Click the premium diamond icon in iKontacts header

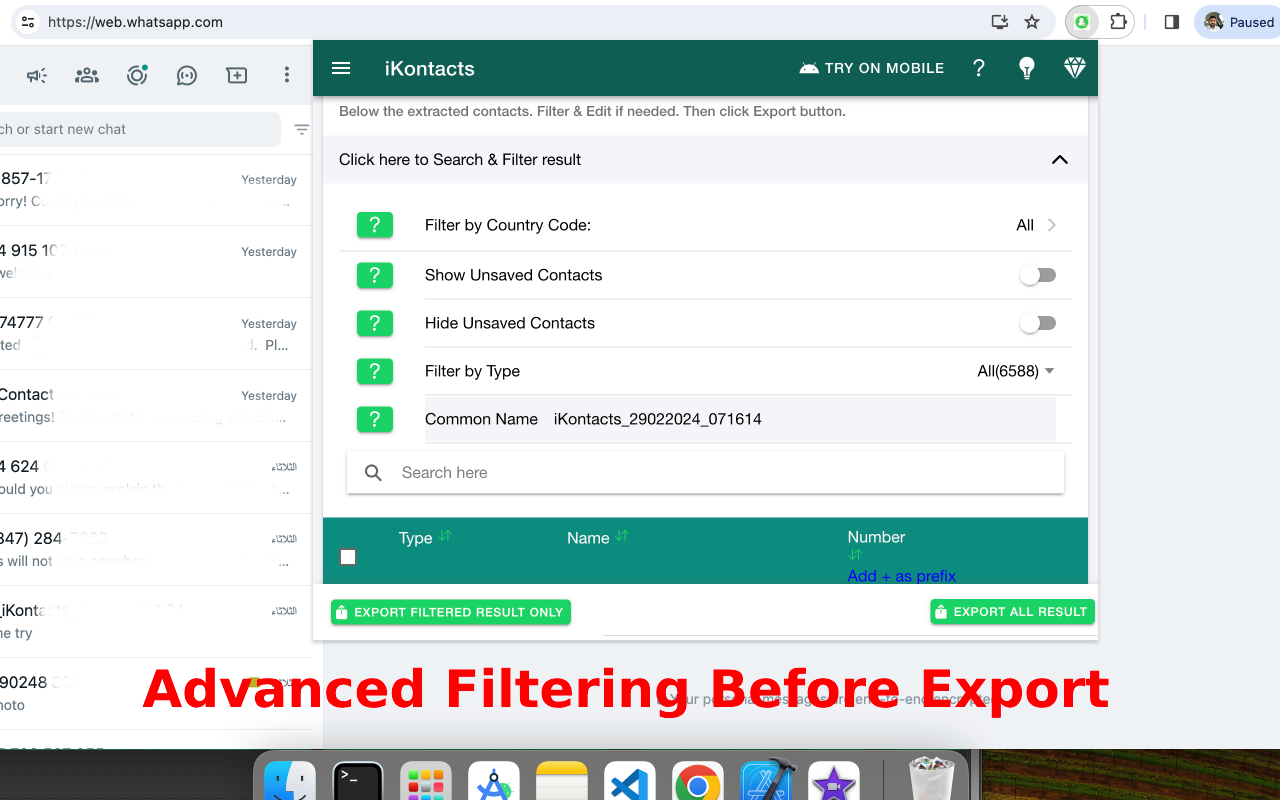coord(1074,68)
